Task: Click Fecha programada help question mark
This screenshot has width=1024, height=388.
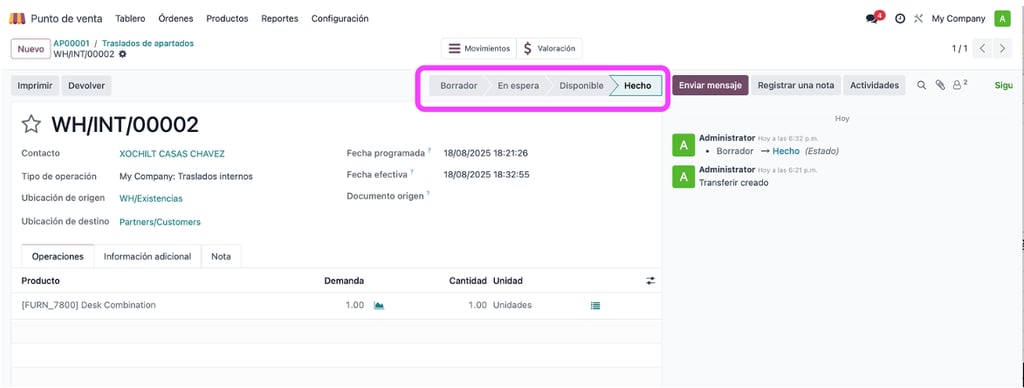Action: [430, 152]
